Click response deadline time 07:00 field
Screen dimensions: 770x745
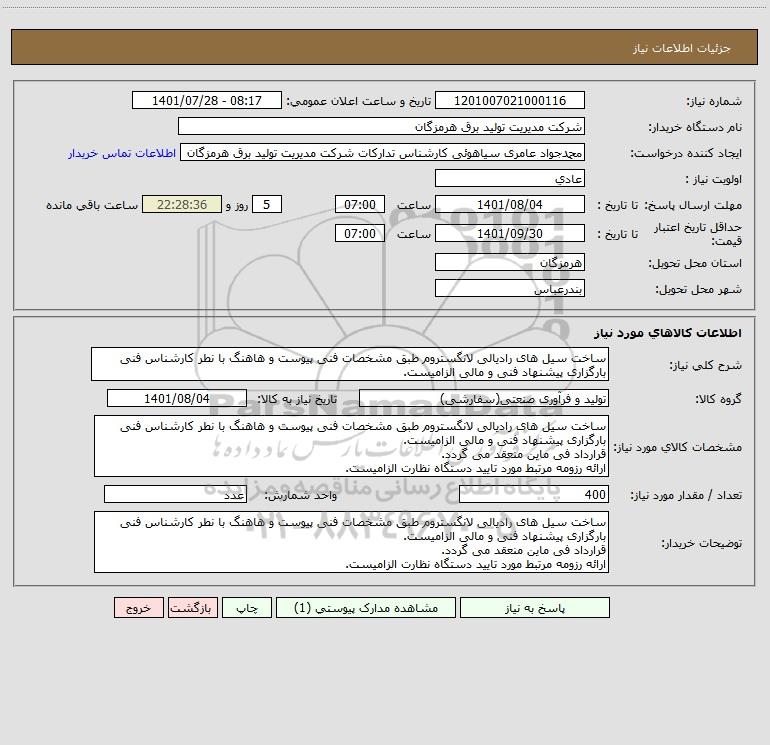[x=359, y=204]
